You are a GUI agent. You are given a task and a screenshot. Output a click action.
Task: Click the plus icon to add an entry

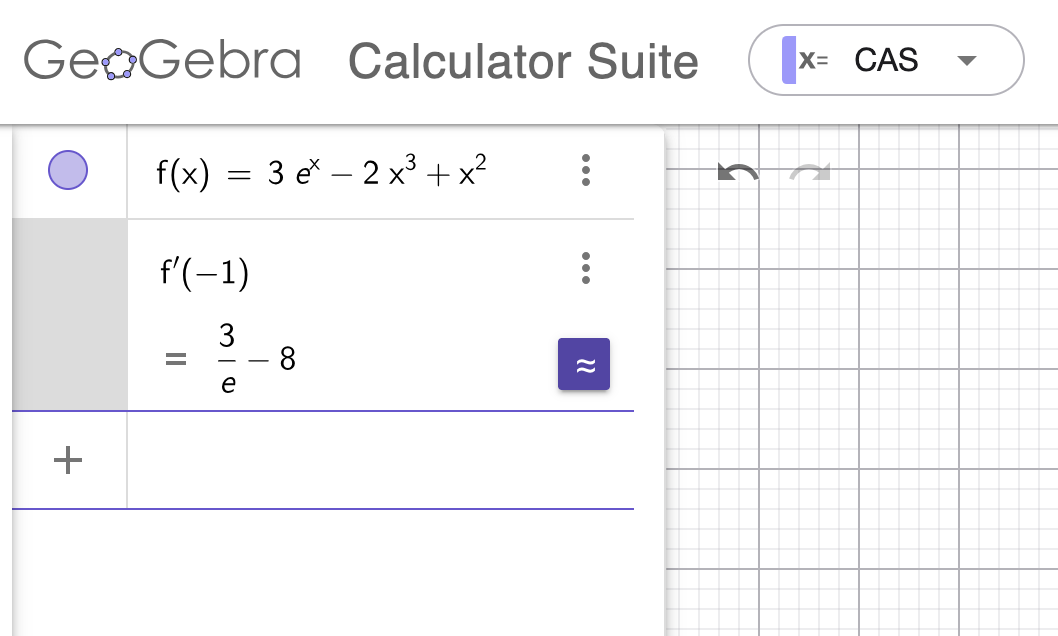(67, 460)
